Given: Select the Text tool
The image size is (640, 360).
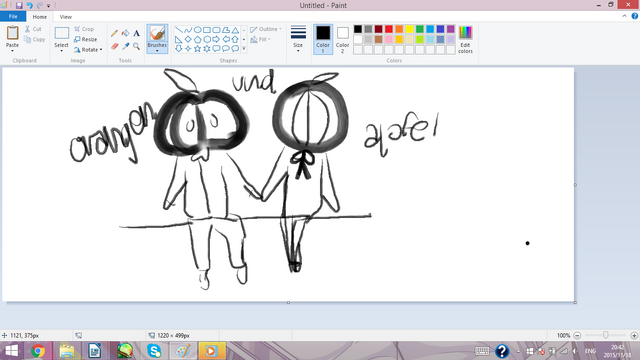Looking at the screenshot, I should tap(136, 33).
